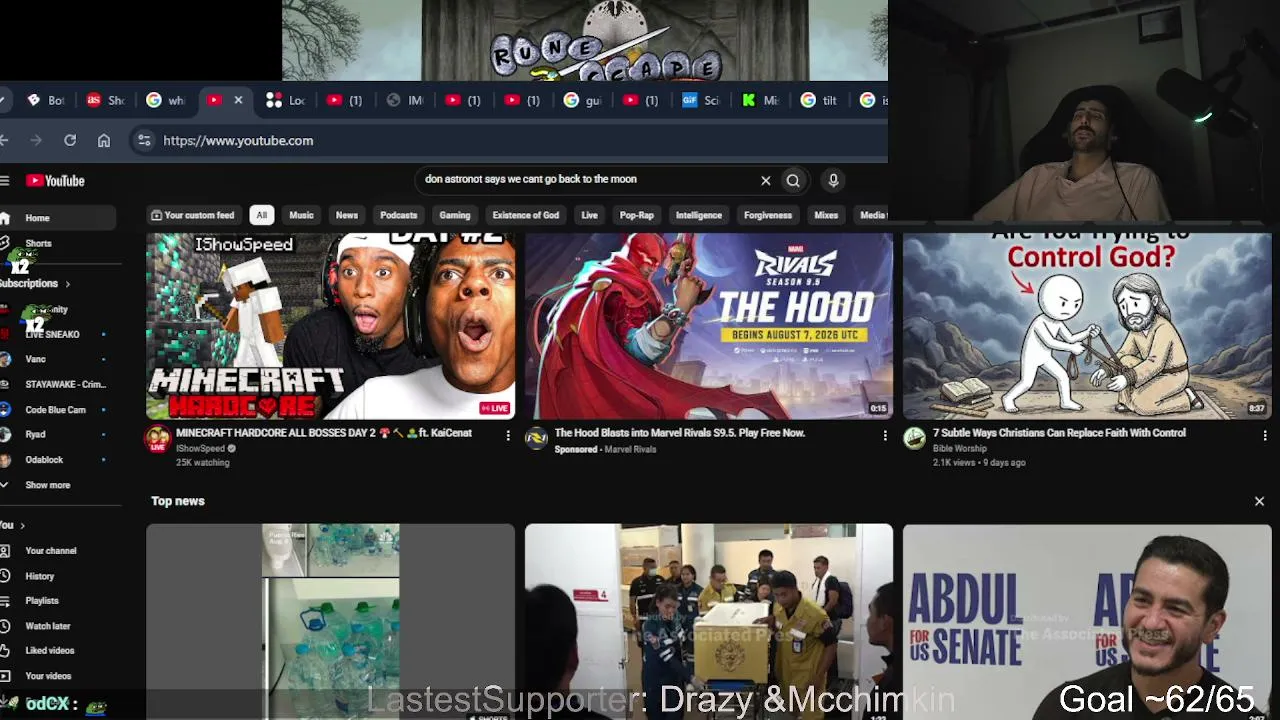Open the YouTube guide hamburger menu
Viewport: 1280px width, 720px height.
tap(5, 181)
